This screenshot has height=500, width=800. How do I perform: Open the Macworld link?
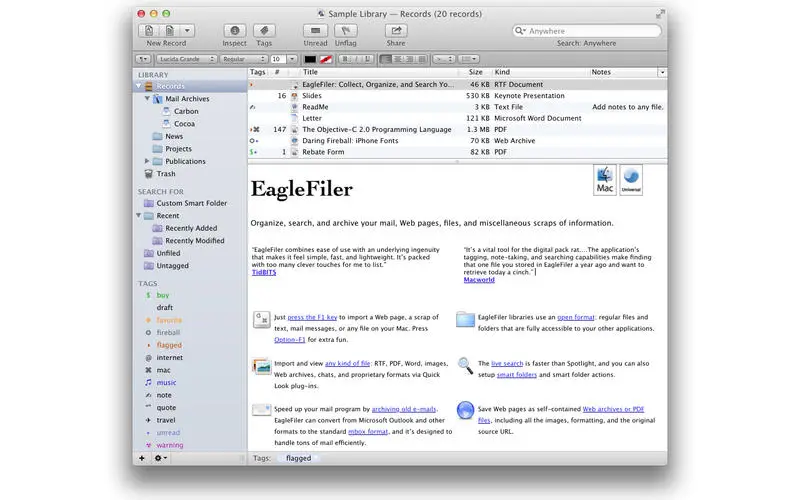[479, 280]
